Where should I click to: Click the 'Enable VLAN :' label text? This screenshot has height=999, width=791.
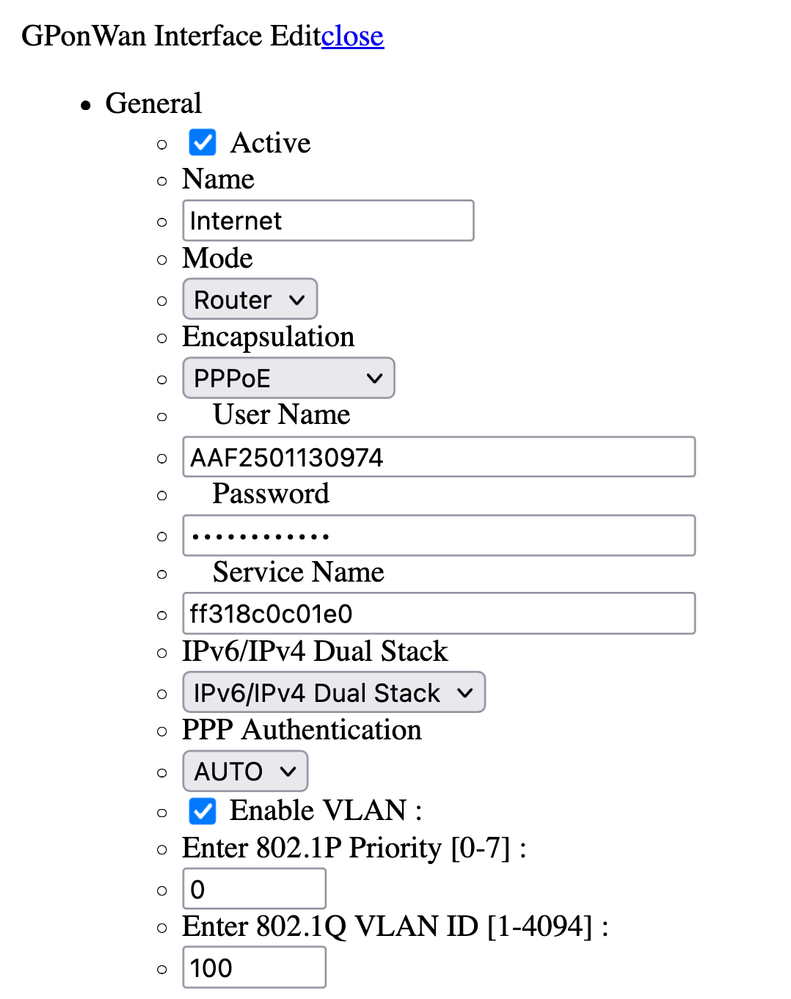(x=325, y=810)
